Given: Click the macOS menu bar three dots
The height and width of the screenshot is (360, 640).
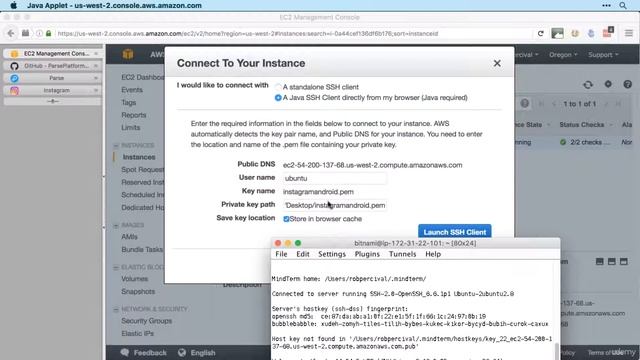Looking at the screenshot, I should 606,5.
